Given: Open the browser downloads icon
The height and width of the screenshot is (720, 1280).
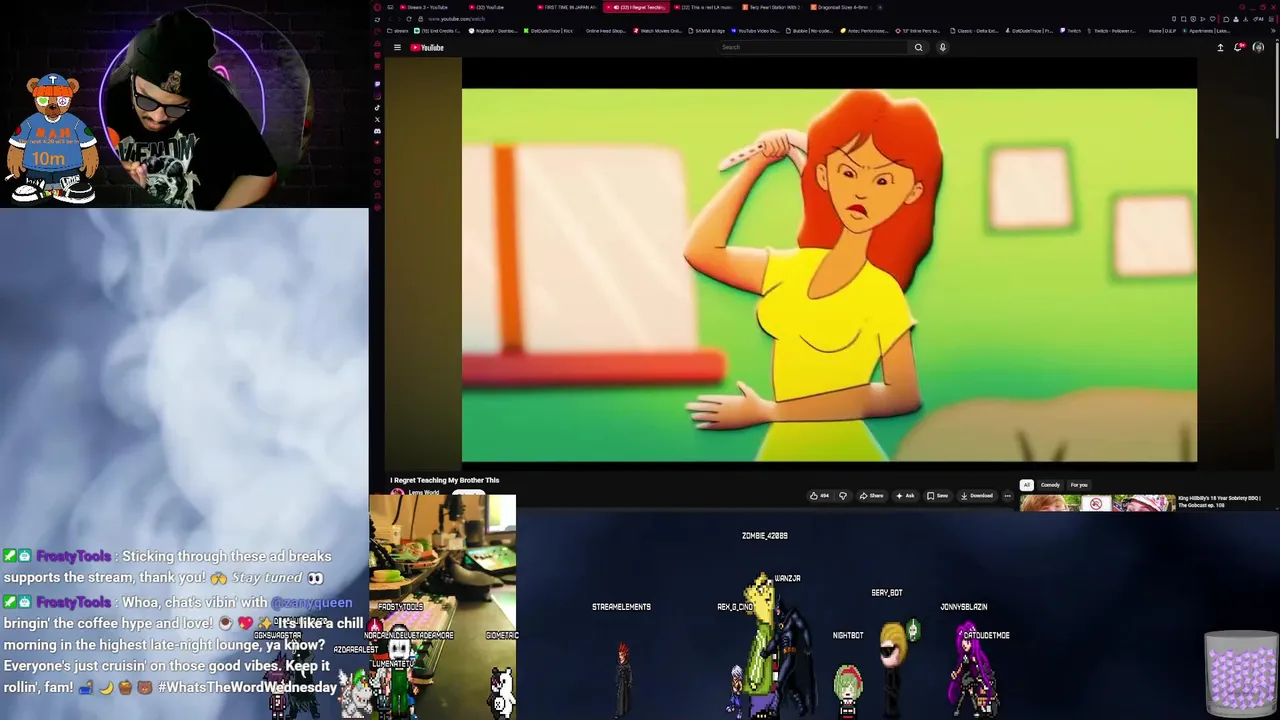Looking at the screenshot, I should point(1245,19).
